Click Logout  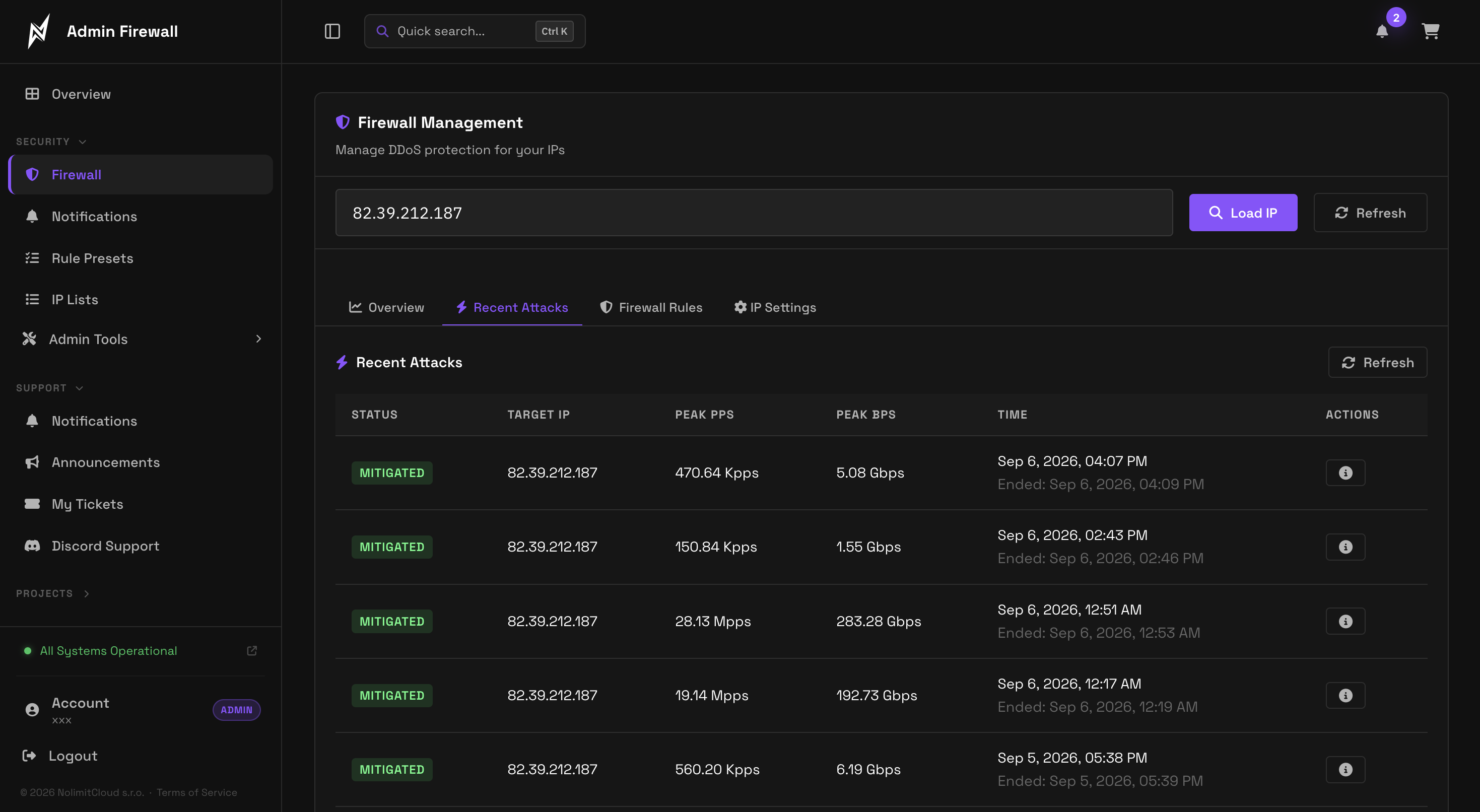(x=73, y=756)
